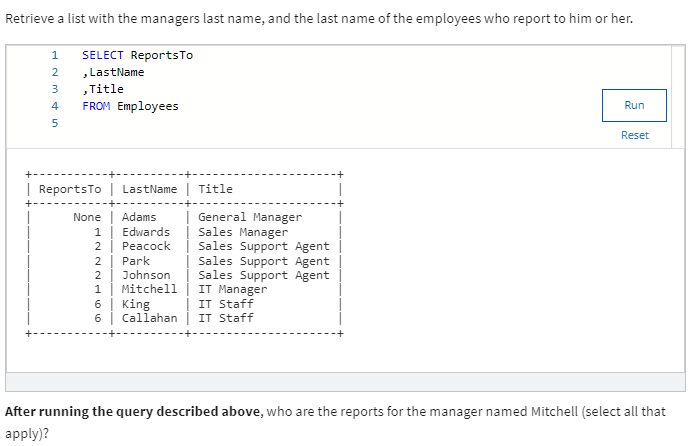This screenshot has height=446, width=688.
Task: Click the Peacock last name in results
Action: [146, 246]
